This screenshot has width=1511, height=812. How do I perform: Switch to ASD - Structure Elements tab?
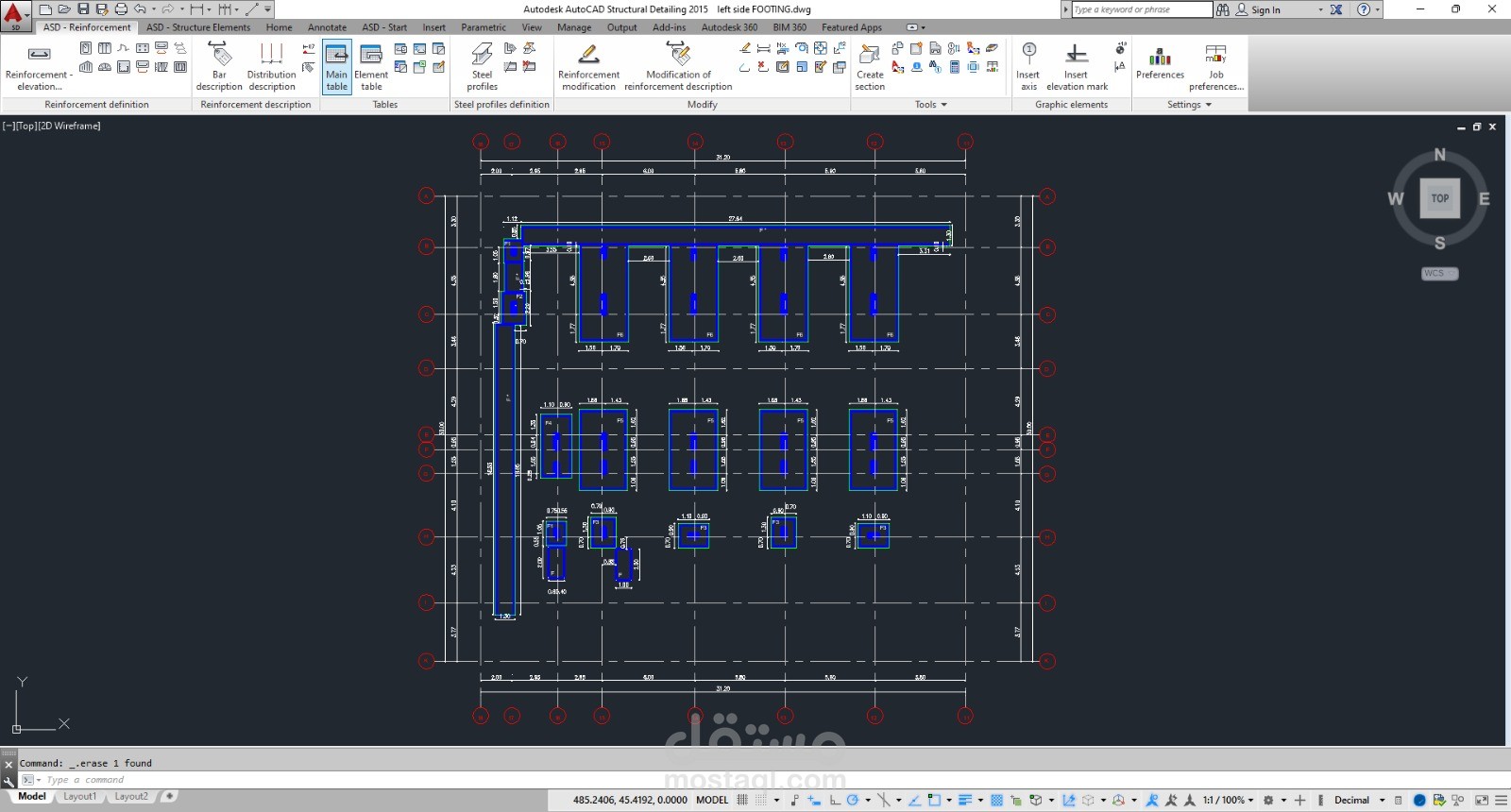(198, 27)
